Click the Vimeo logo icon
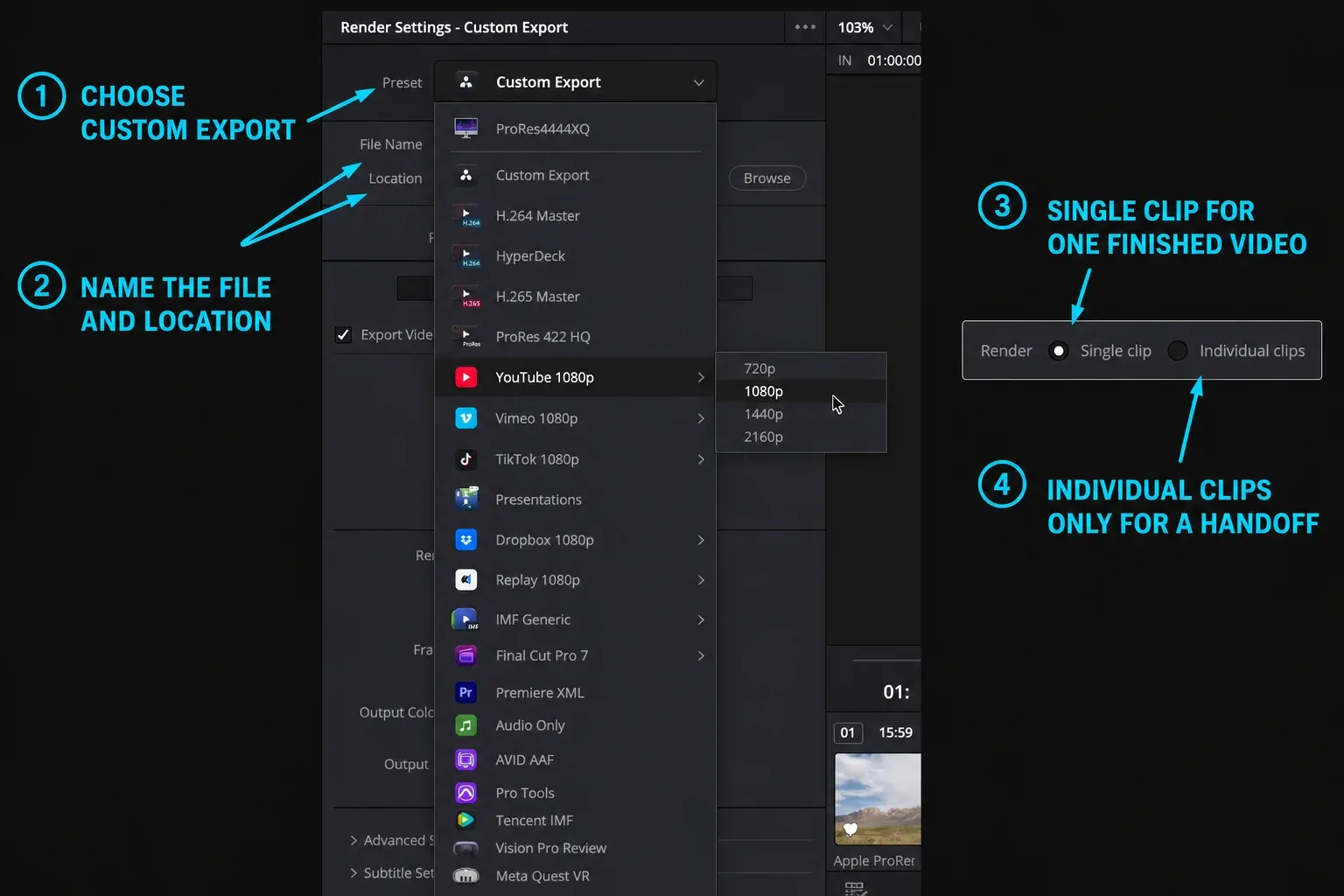The image size is (1344, 896). [x=465, y=418]
